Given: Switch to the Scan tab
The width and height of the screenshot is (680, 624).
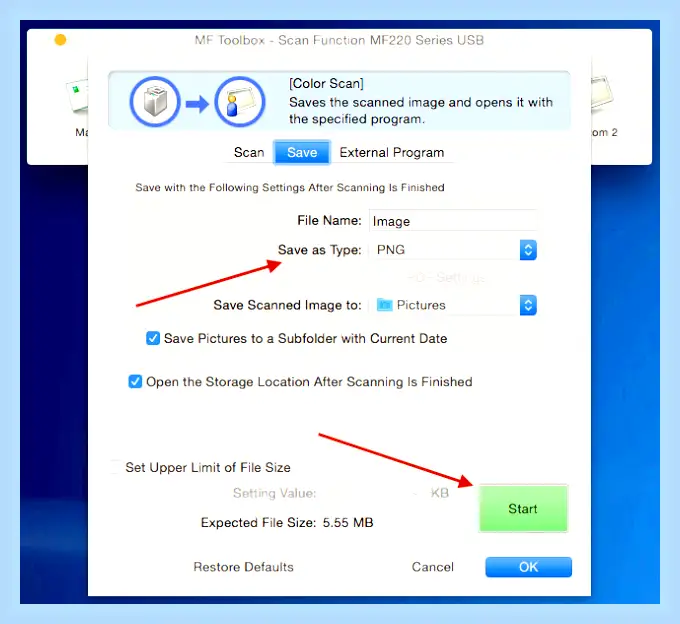Looking at the screenshot, I should (x=249, y=152).
